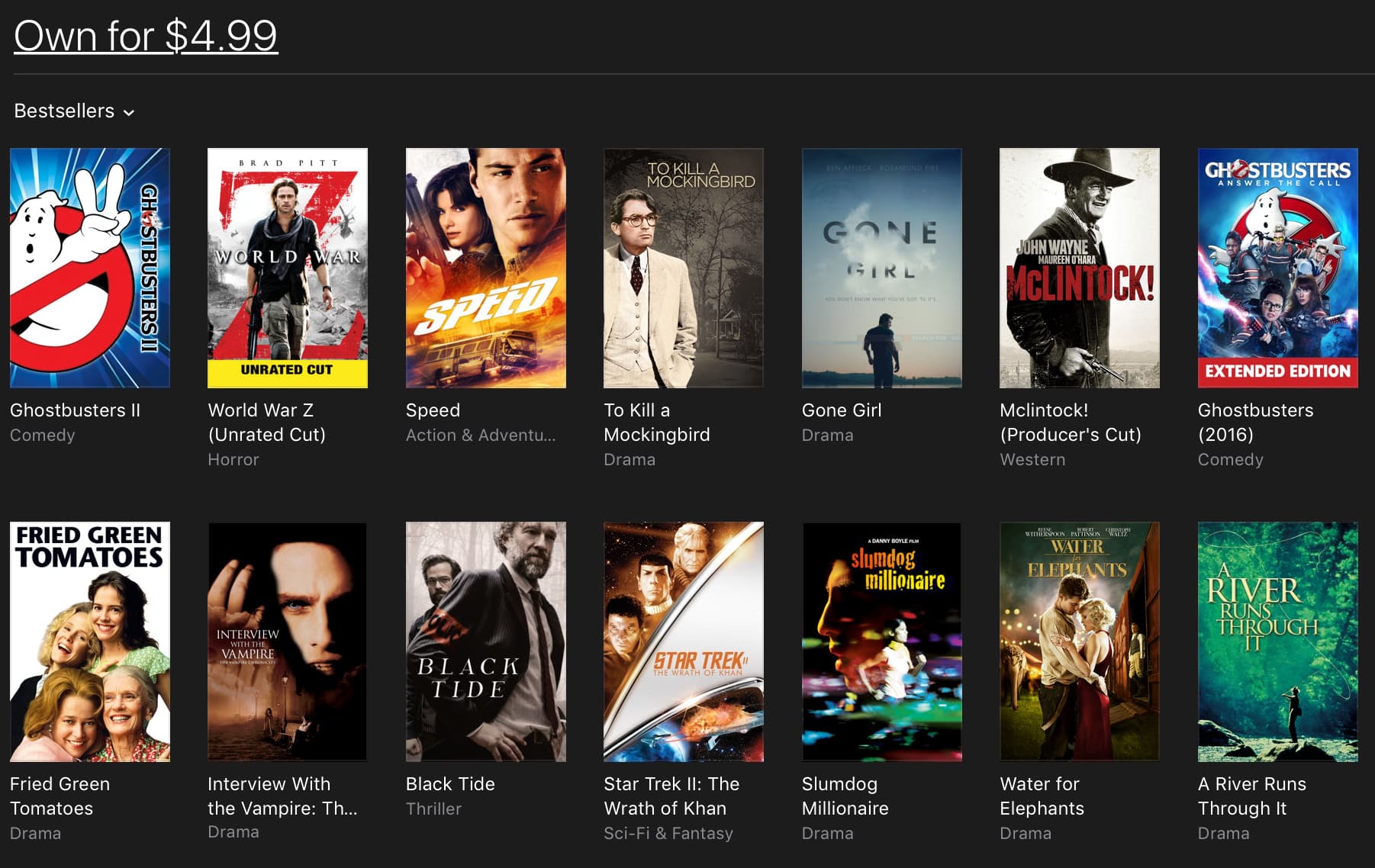The height and width of the screenshot is (868, 1375).
Task: Click 'Thriller' genre under Black Tide
Action: point(433,809)
